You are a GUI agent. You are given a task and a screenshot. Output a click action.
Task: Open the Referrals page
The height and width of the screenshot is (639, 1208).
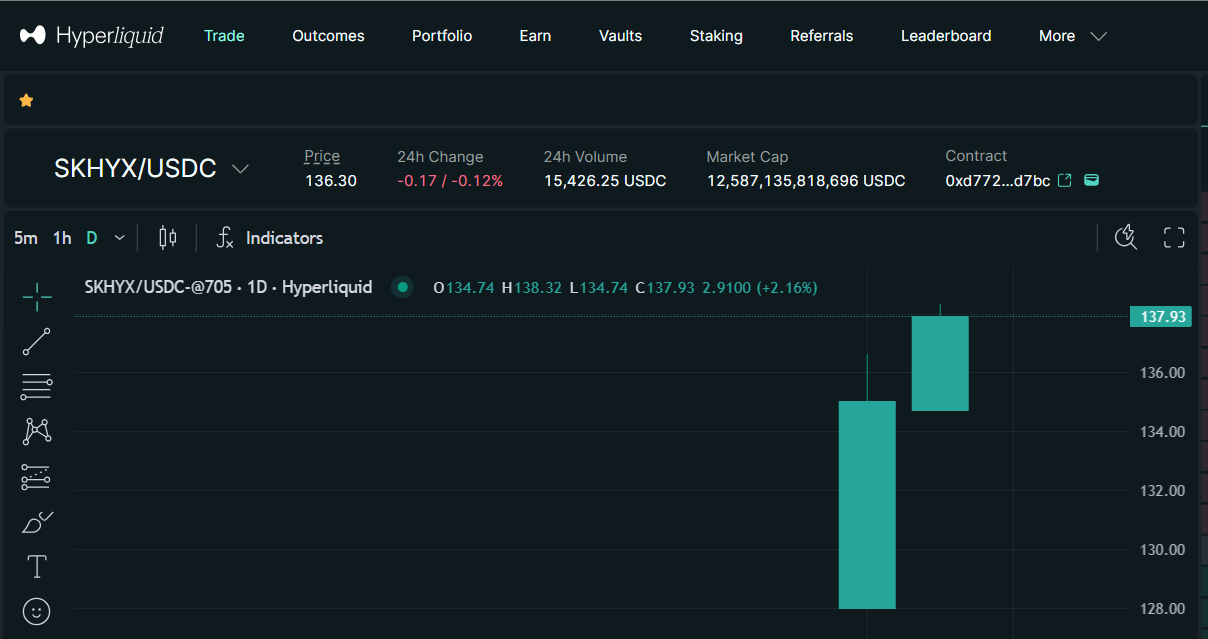pyautogui.click(x=822, y=36)
